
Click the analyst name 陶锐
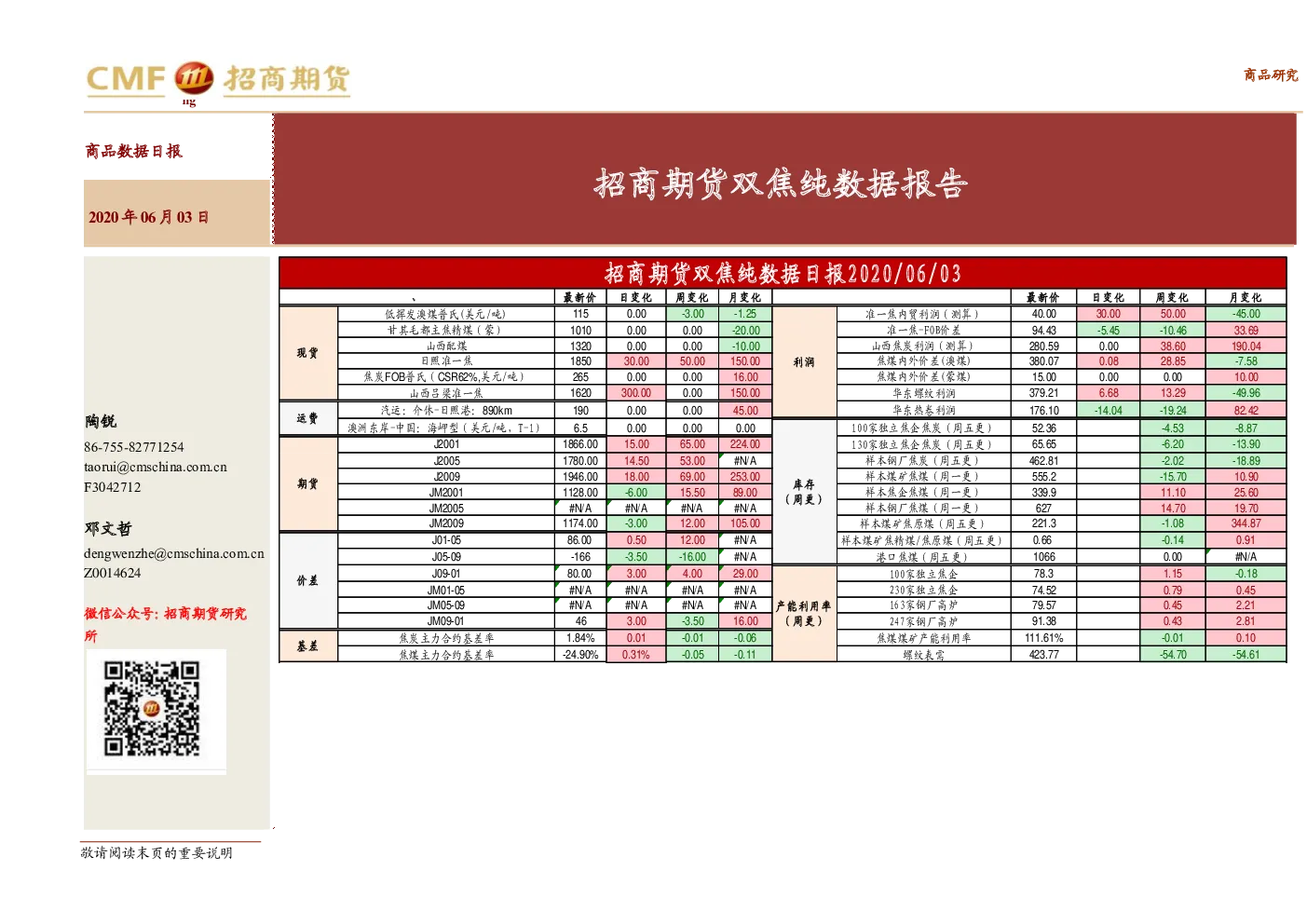pos(101,421)
